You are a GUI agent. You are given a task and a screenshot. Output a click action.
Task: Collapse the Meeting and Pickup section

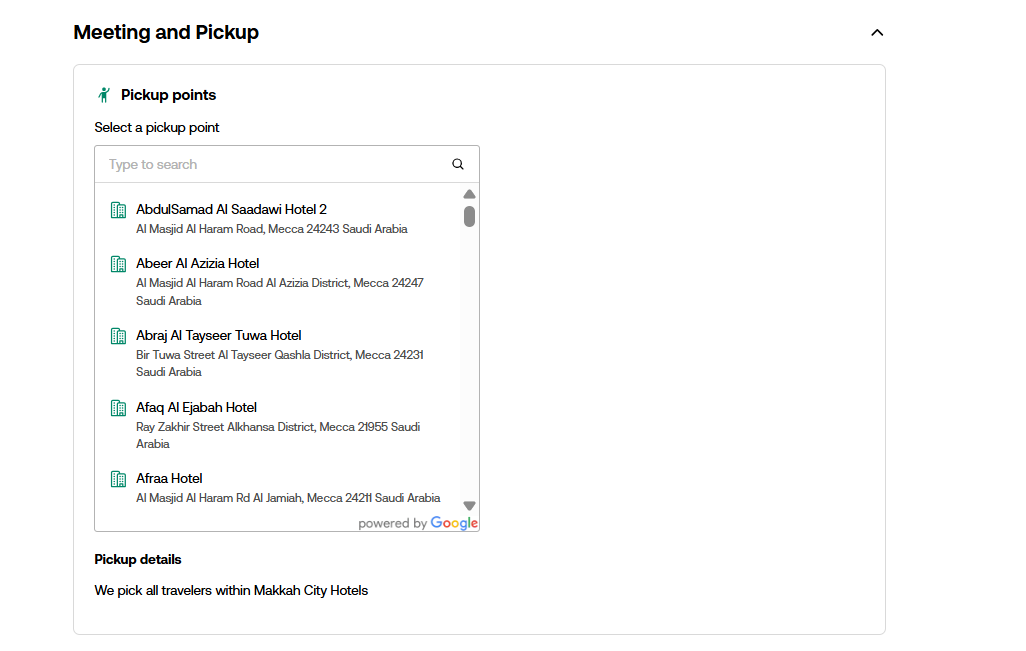tap(877, 33)
